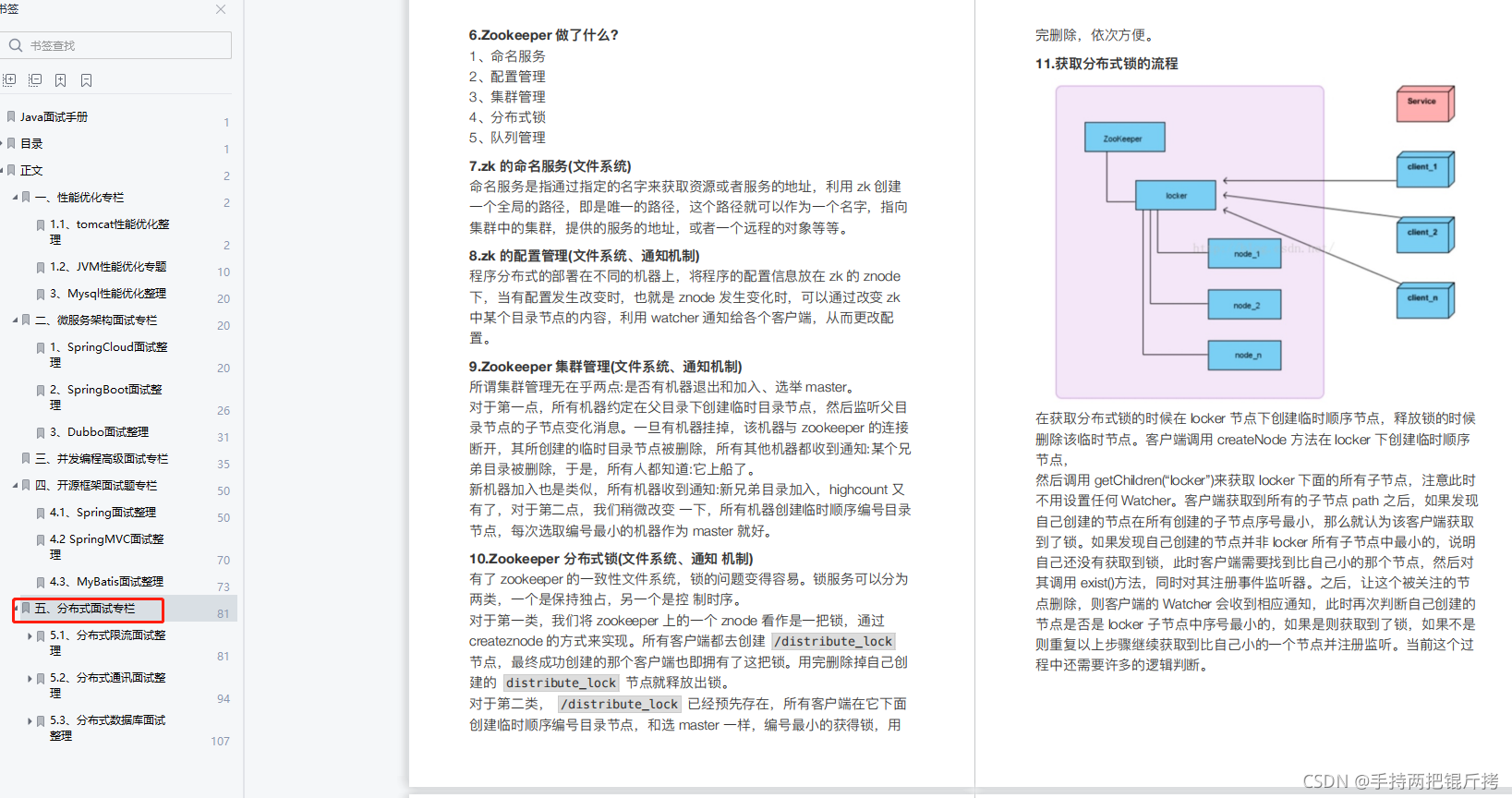Jump to 2、SpringBoot面试整理 bookmark
The height and width of the screenshot is (798, 1512).
point(106,397)
